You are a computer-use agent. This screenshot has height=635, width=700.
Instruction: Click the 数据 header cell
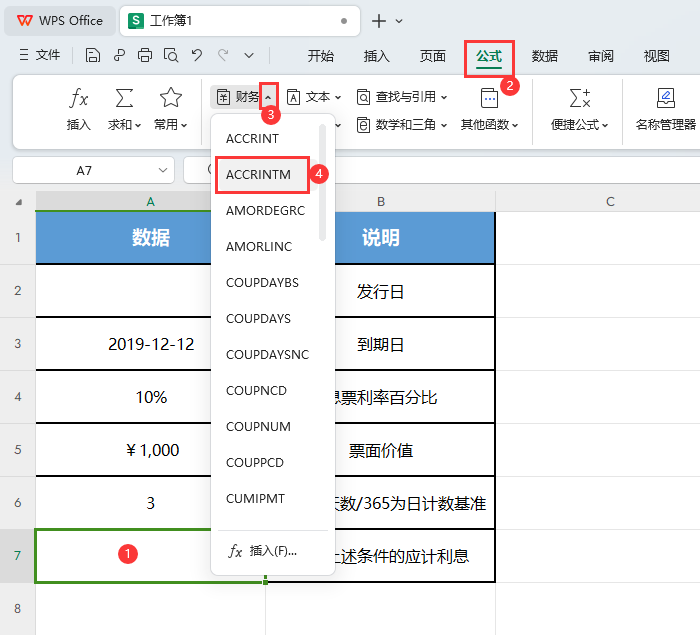pos(150,238)
